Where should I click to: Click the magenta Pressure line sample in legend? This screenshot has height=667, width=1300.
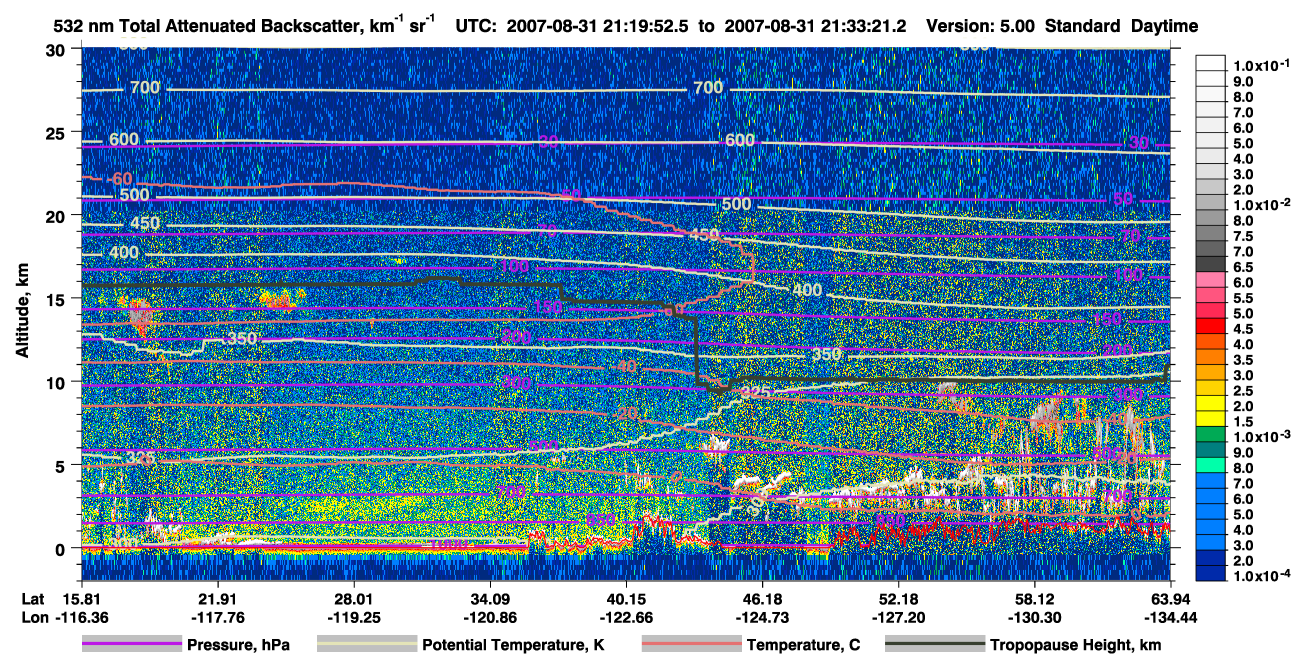pyautogui.click(x=131, y=645)
